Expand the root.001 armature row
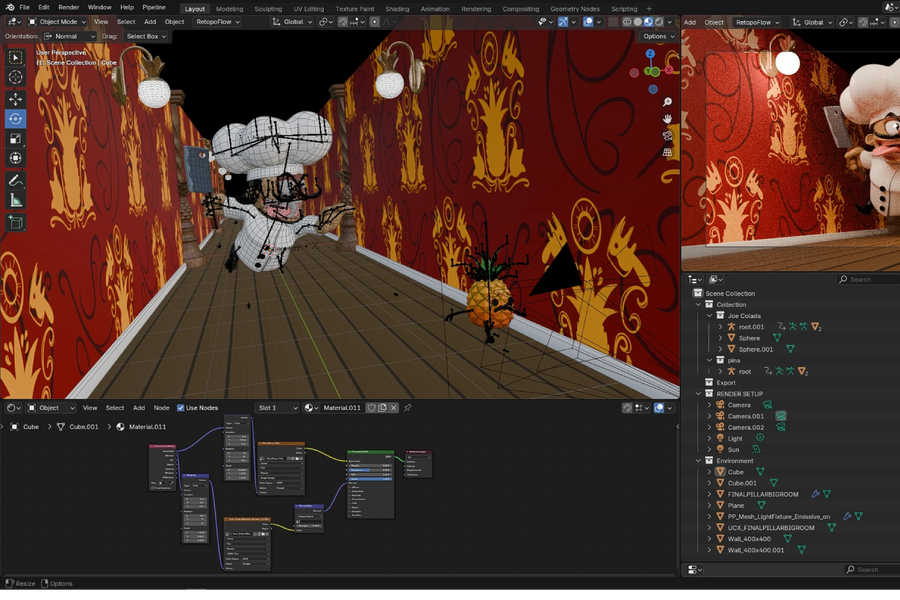This screenshot has height=600, width=900. coord(720,327)
